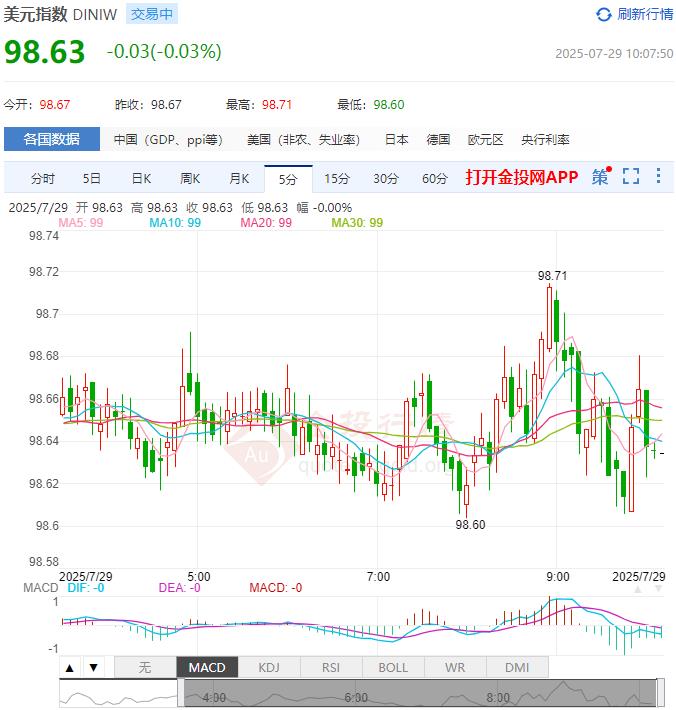Switch to the 15分 timeframe tab
This screenshot has height=710, width=676.
[337, 179]
